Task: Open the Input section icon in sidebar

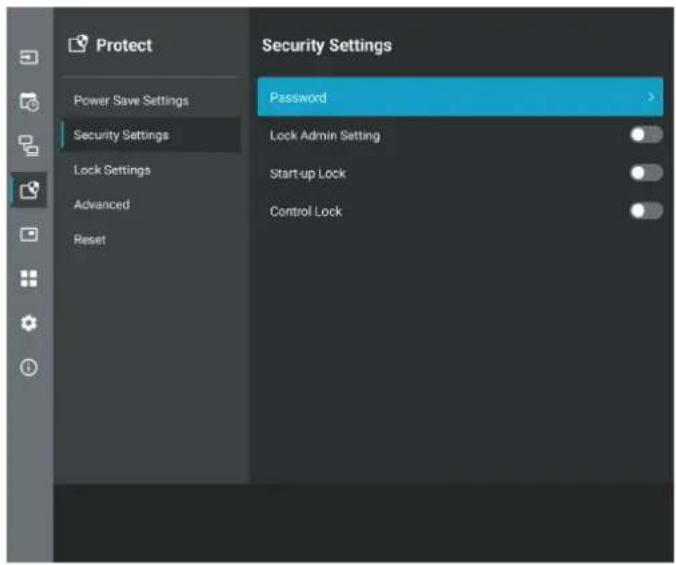Action: 29,57
